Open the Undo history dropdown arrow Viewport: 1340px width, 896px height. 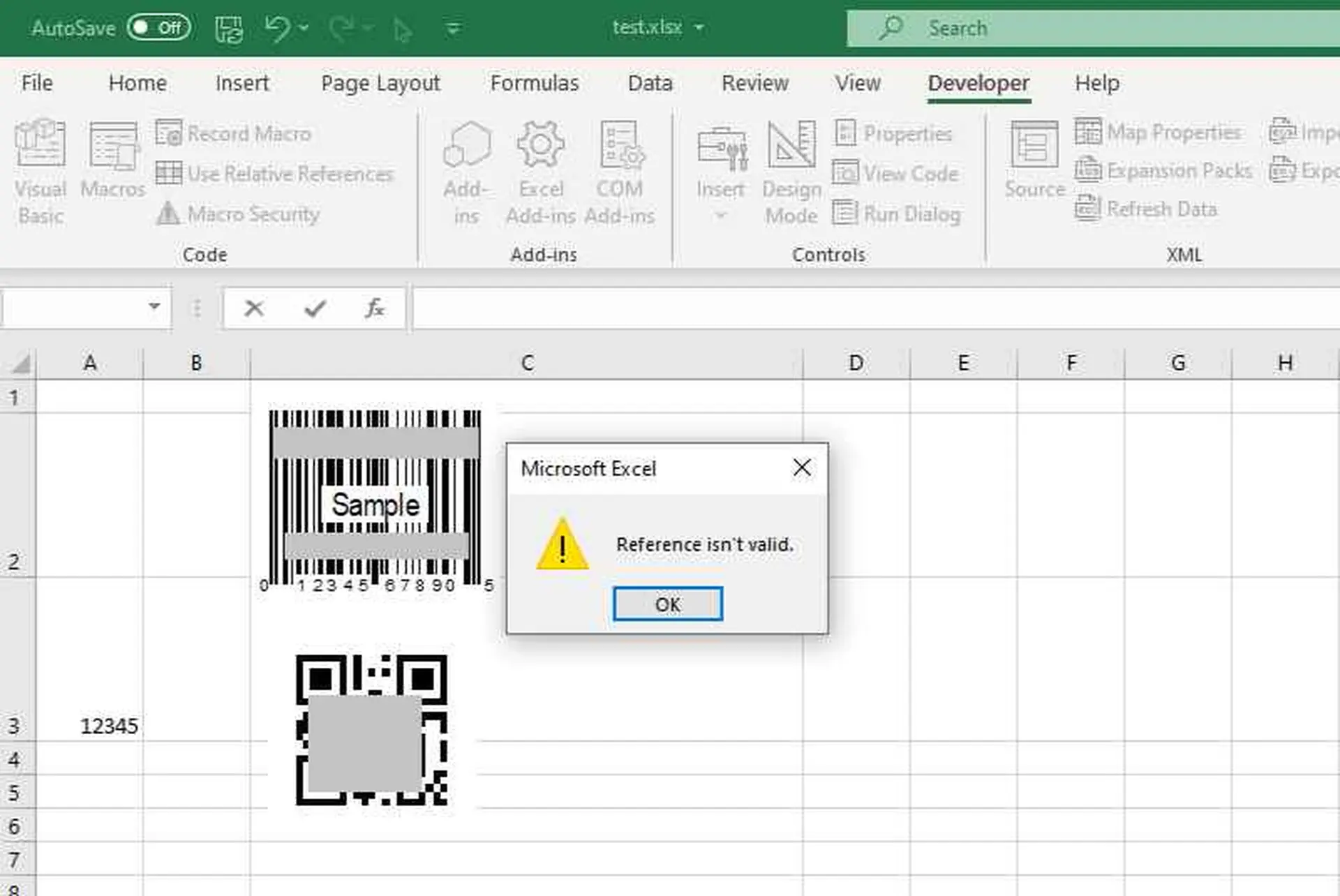coord(304,29)
